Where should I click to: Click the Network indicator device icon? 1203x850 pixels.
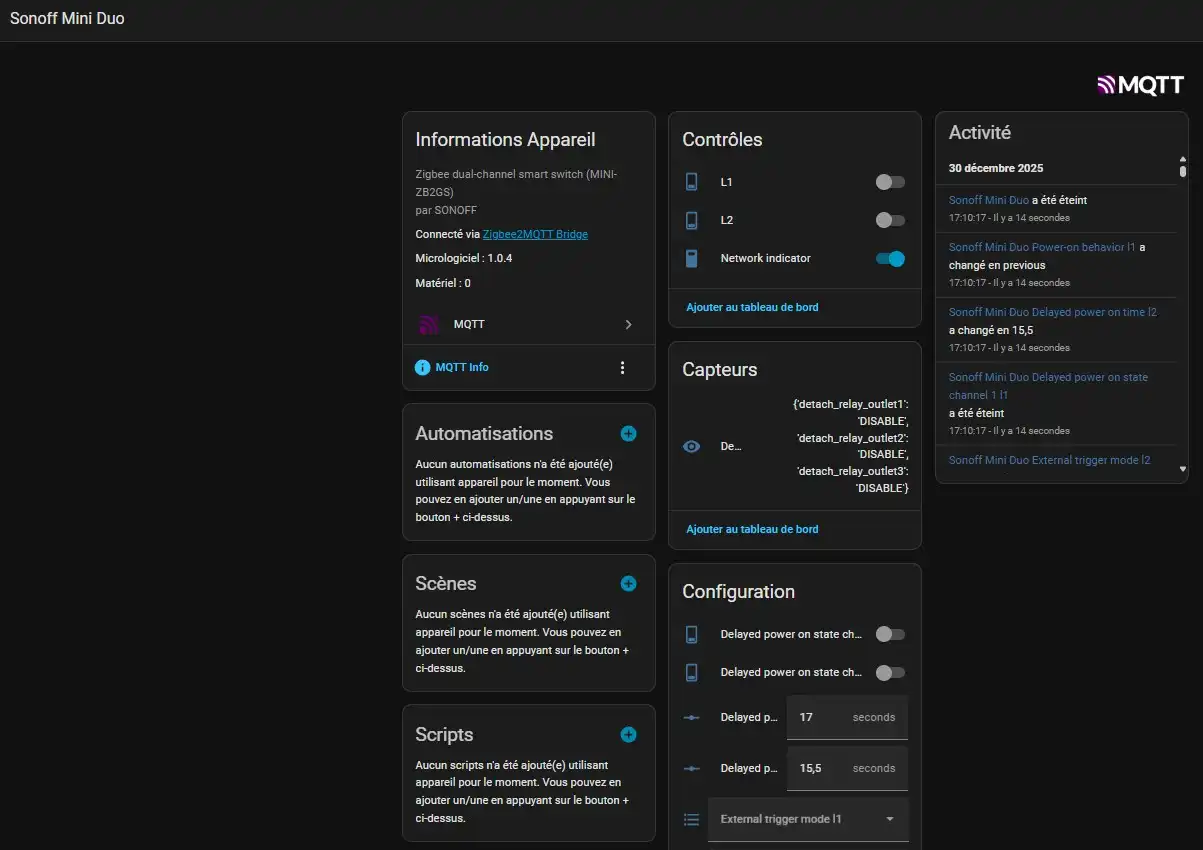click(x=691, y=258)
